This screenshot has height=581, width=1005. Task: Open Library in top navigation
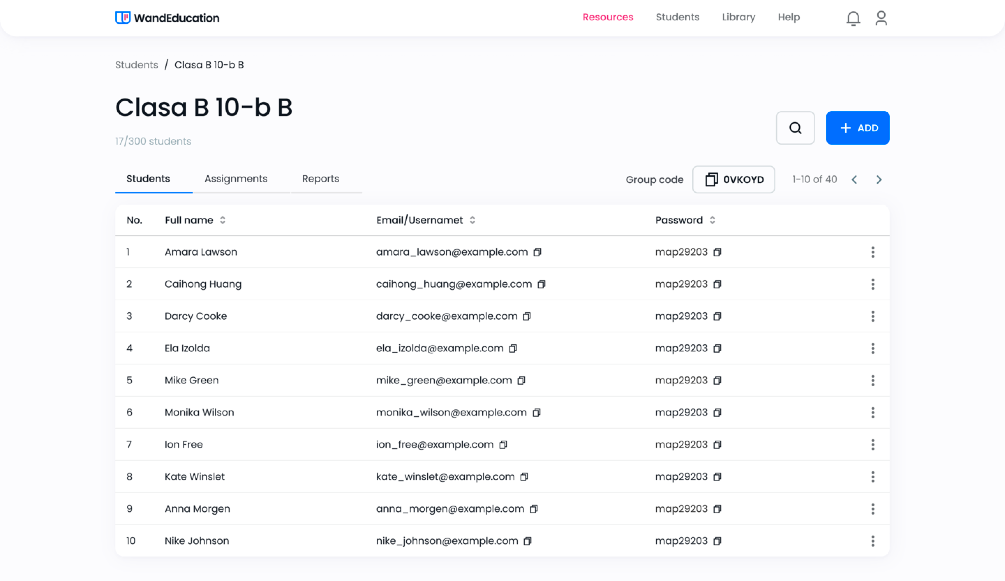pos(738,17)
